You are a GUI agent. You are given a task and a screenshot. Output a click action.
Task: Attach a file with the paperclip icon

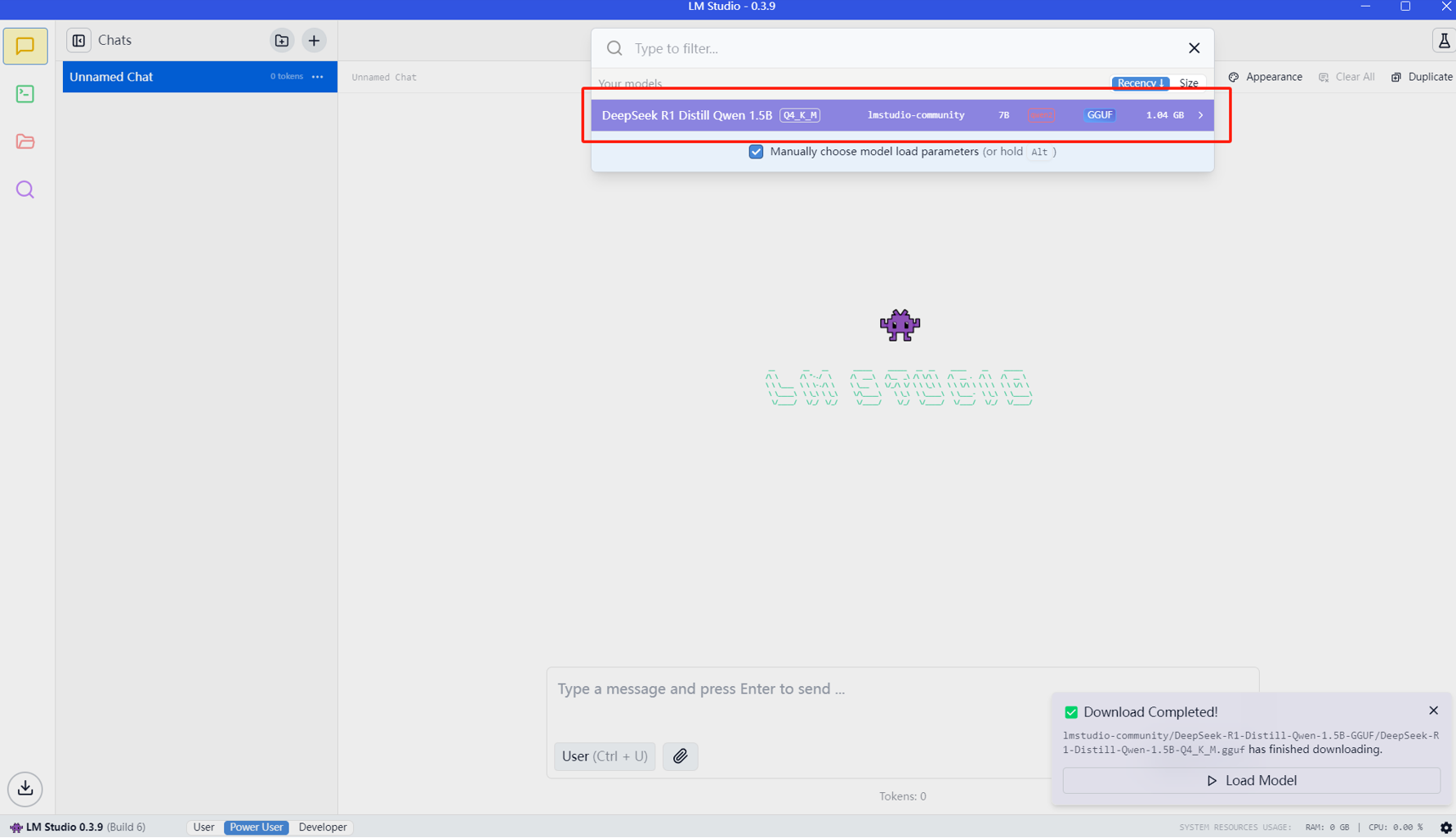click(681, 756)
